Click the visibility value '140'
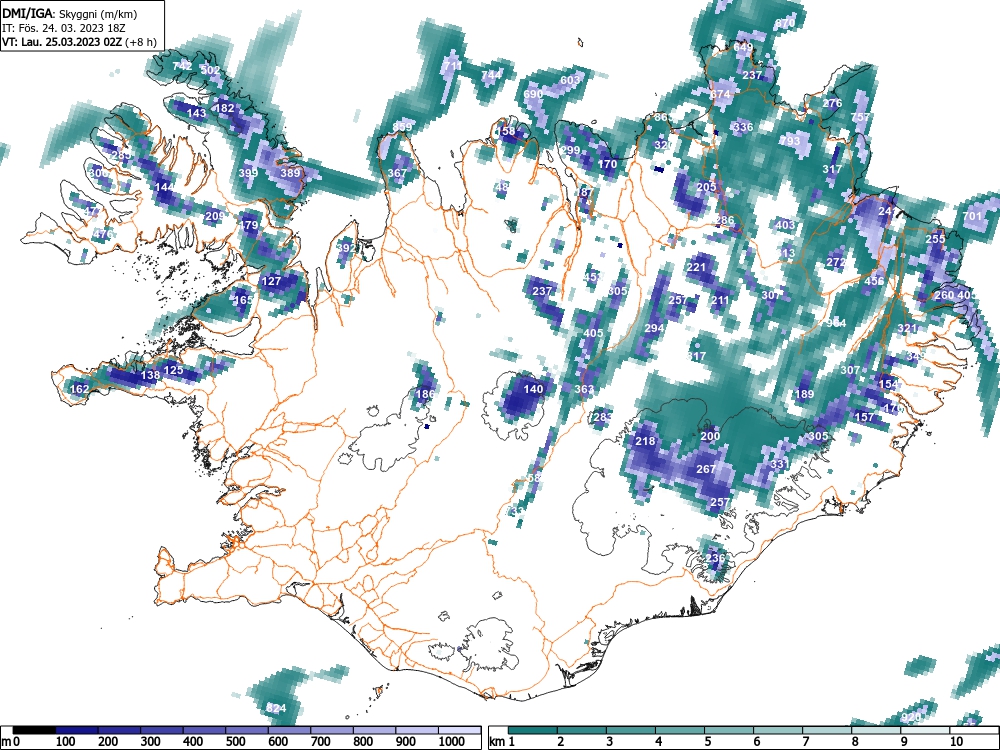Viewport: 1000px width, 750px height. tap(533, 389)
